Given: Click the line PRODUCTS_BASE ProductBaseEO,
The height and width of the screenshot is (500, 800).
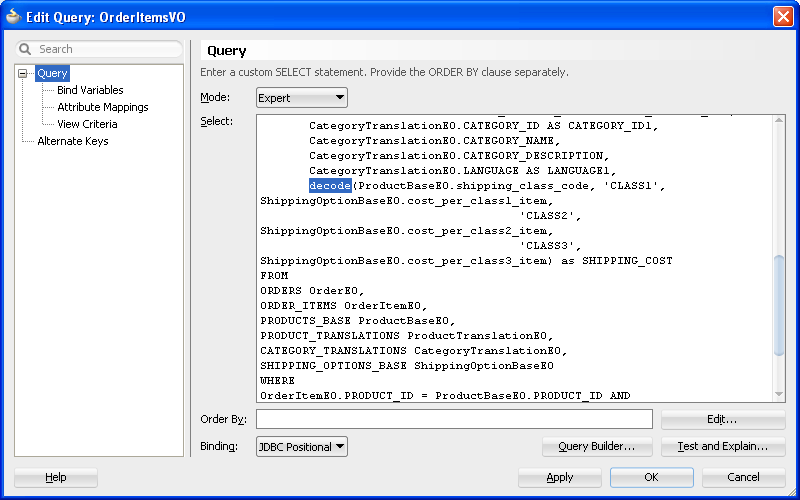Looking at the screenshot, I should (358, 321).
